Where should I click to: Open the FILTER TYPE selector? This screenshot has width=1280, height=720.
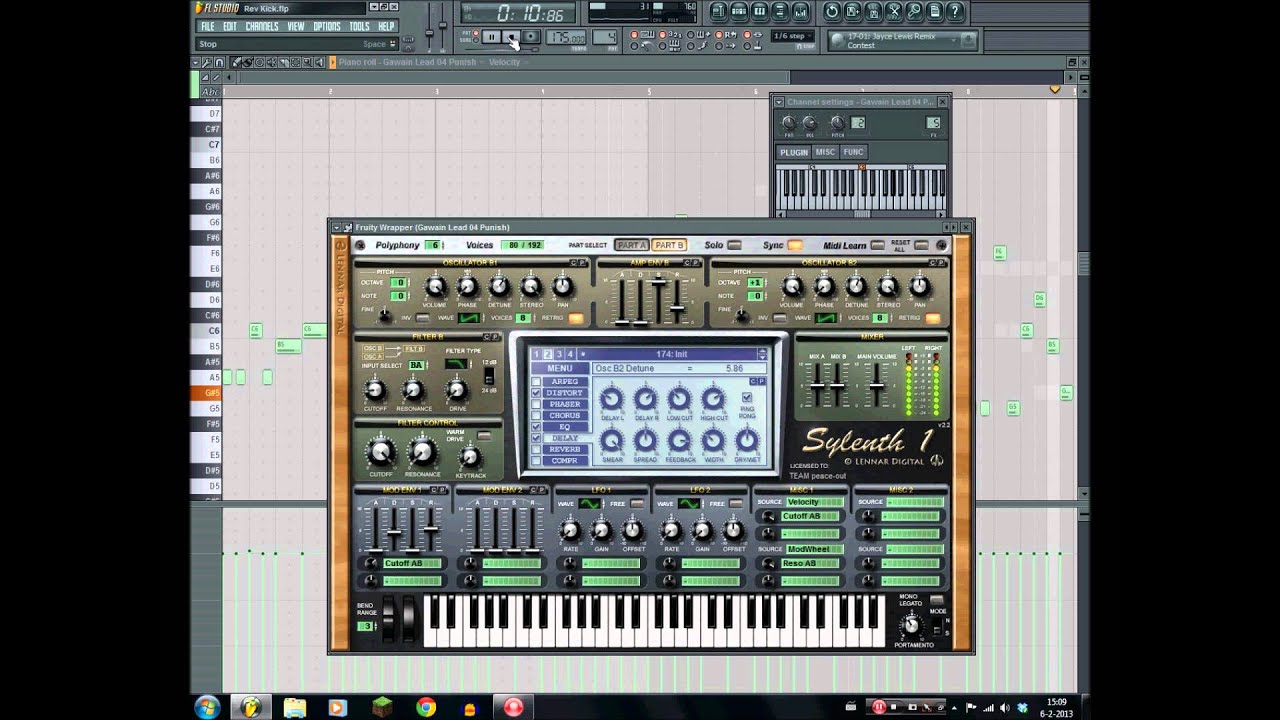coord(456,365)
